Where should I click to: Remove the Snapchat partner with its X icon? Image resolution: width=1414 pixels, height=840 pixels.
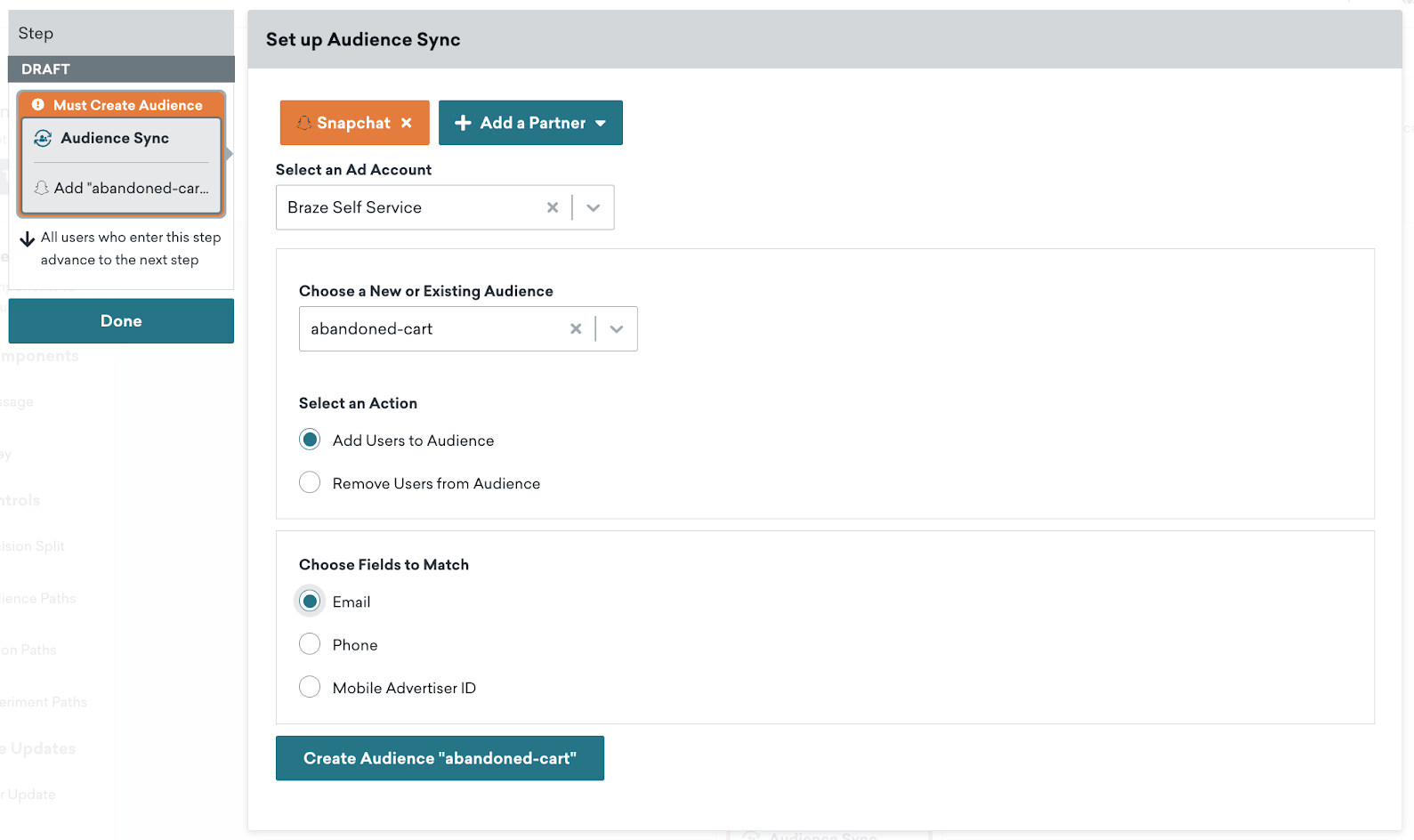pos(407,123)
